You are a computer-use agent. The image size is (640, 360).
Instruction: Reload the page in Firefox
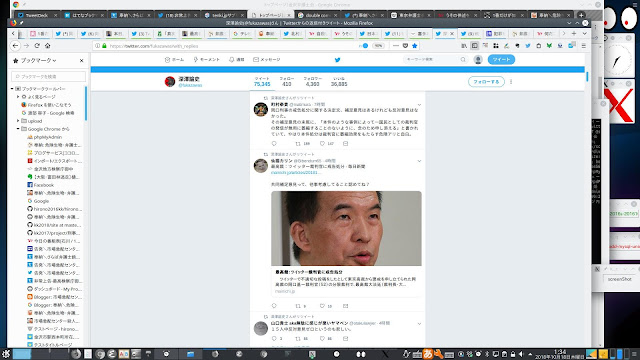[x=37, y=46]
